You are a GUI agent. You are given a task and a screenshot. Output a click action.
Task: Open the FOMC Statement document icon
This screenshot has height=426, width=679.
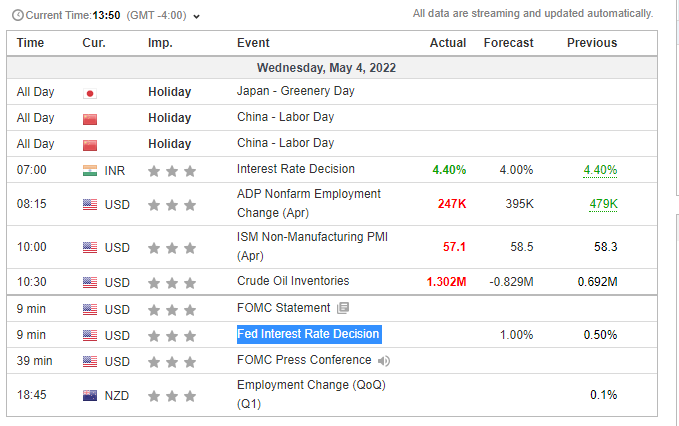tap(343, 308)
